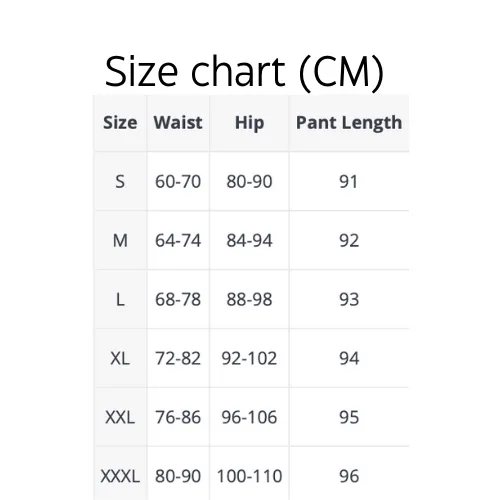Select the waist value 60-70
This screenshot has height=500, width=500.
point(178,182)
